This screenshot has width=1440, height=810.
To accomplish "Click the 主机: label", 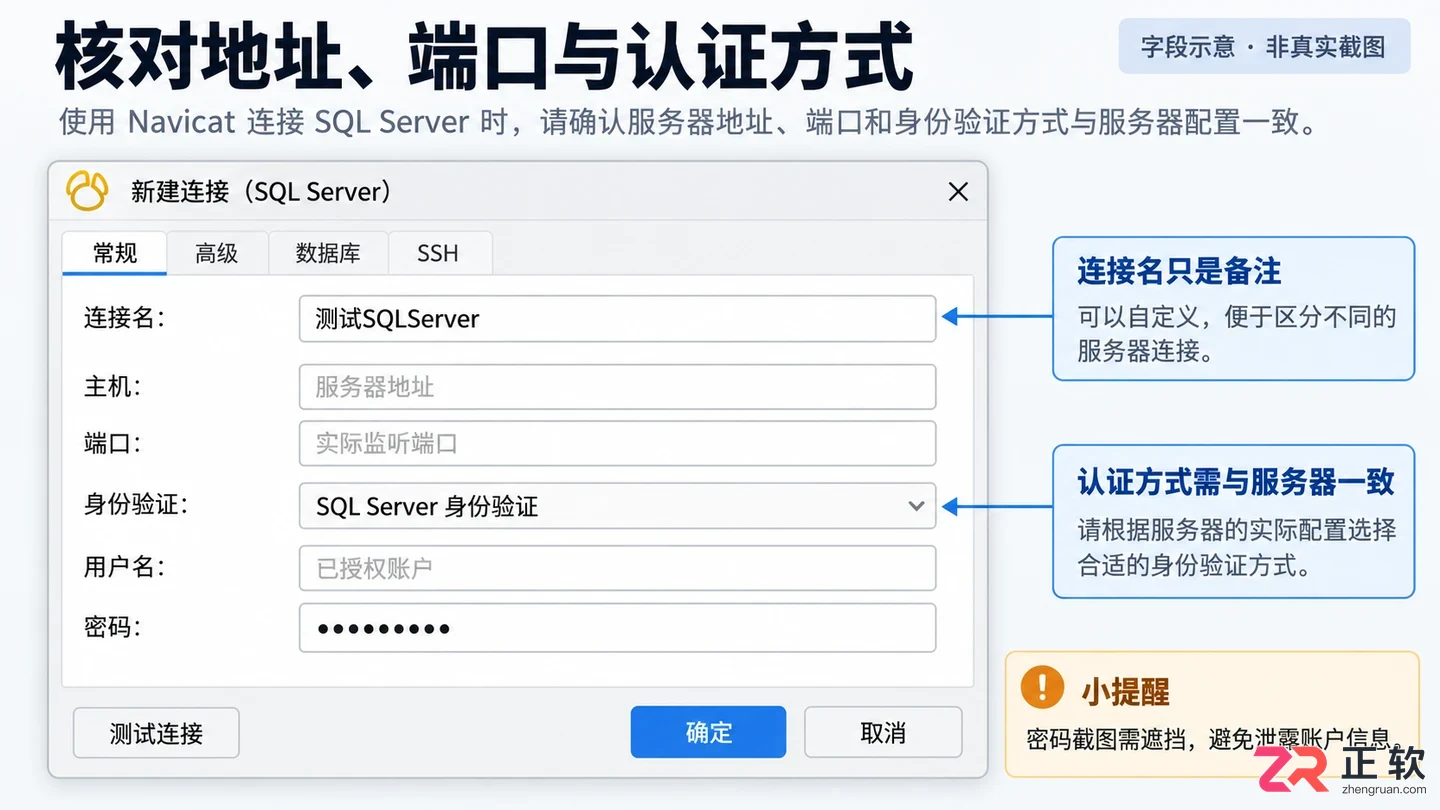I will tap(112, 386).
